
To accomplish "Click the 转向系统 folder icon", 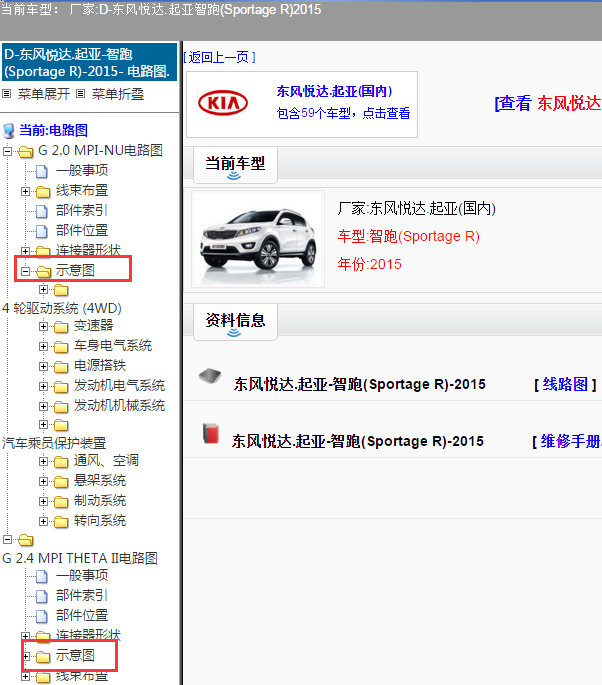I will (x=61, y=522).
